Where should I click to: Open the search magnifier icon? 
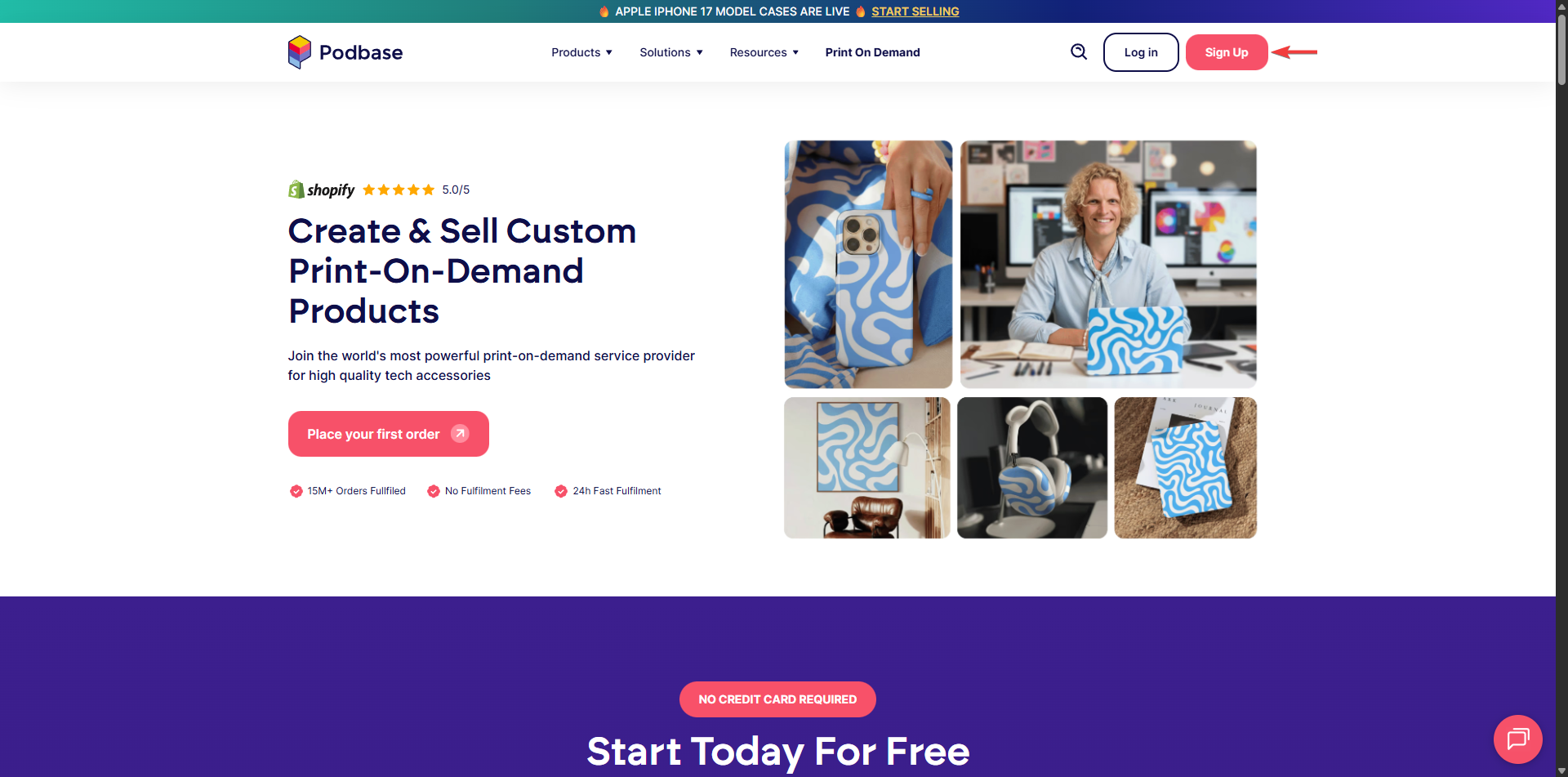click(x=1079, y=52)
